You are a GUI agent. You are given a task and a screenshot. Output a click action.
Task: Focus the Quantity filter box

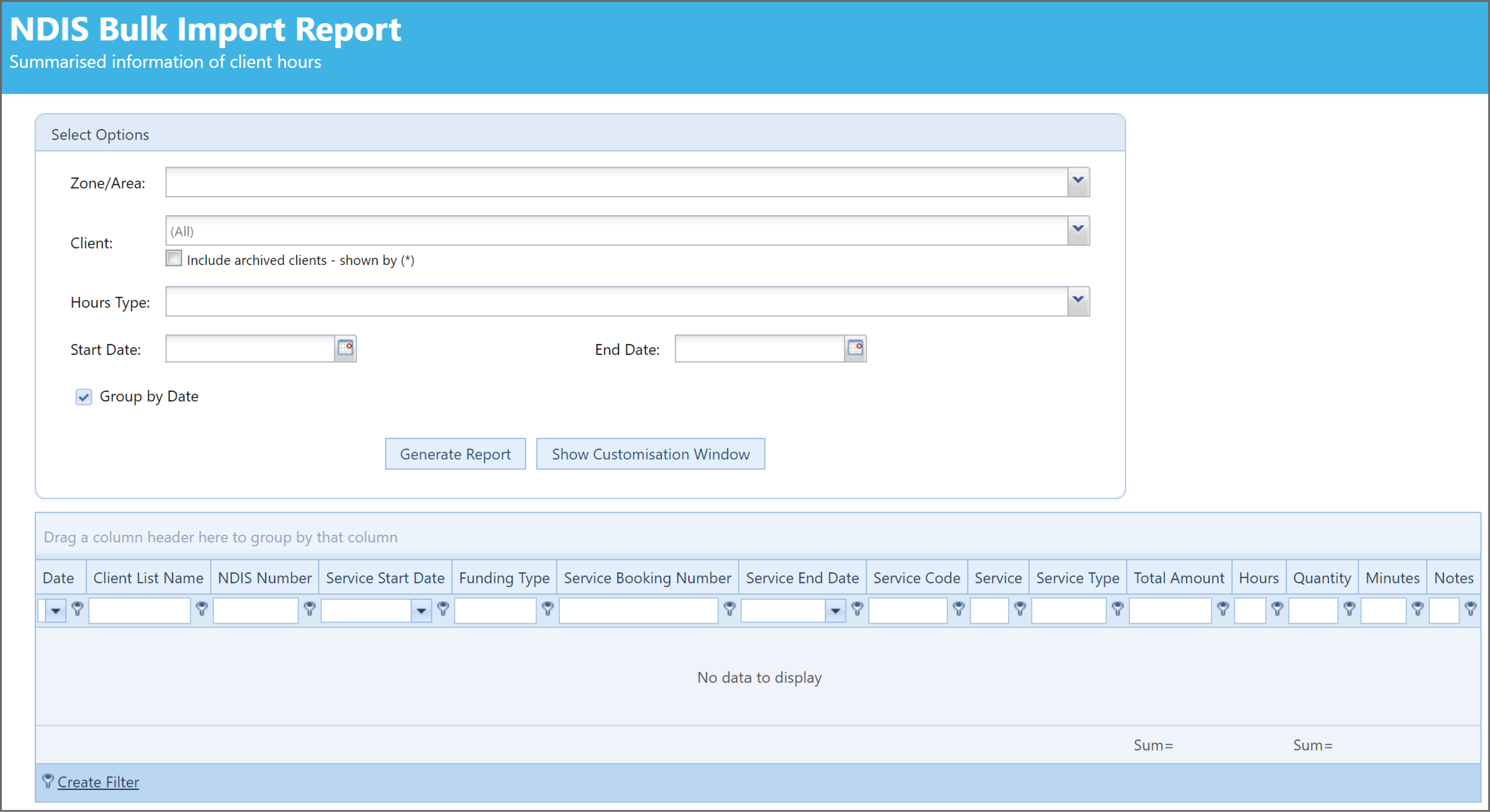click(1313, 611)
